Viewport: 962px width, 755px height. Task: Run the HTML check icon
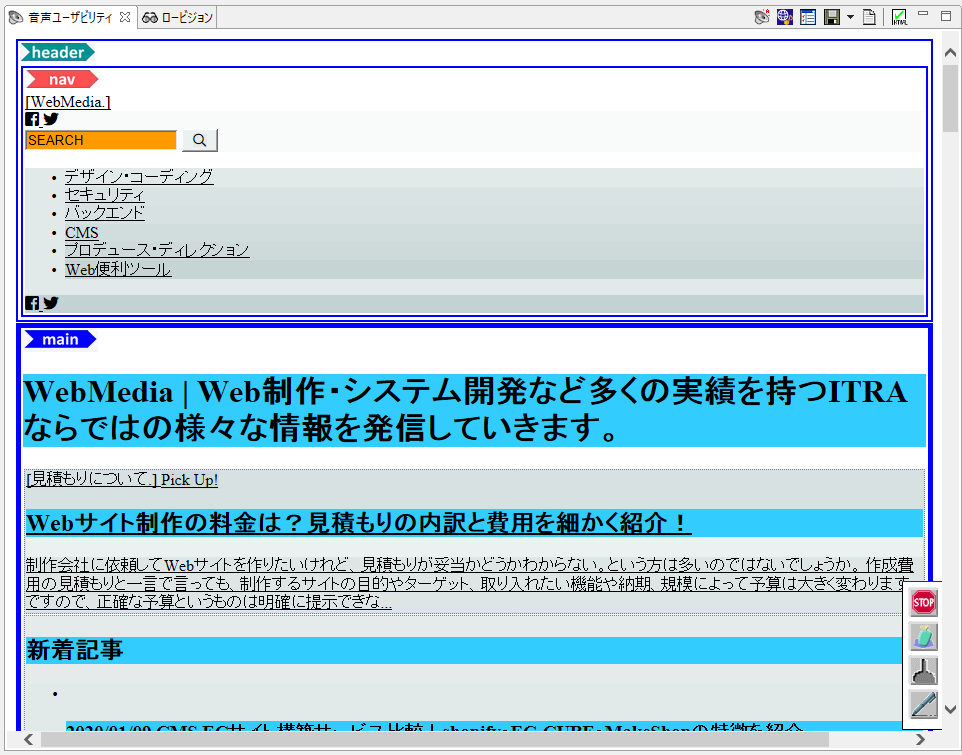tap(899, 17)
